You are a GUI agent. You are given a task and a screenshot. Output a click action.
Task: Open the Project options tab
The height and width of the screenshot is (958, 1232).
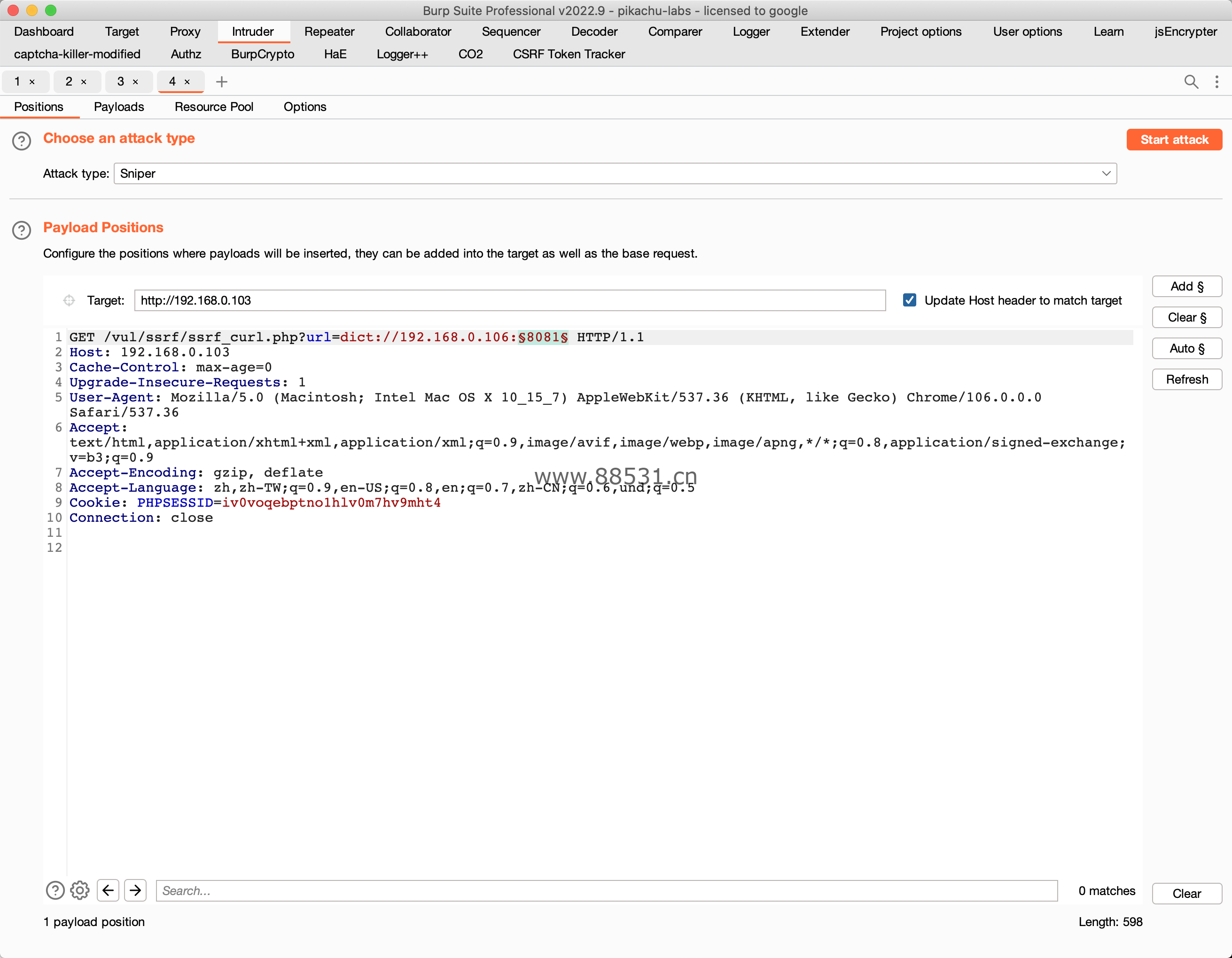point(920,31)
